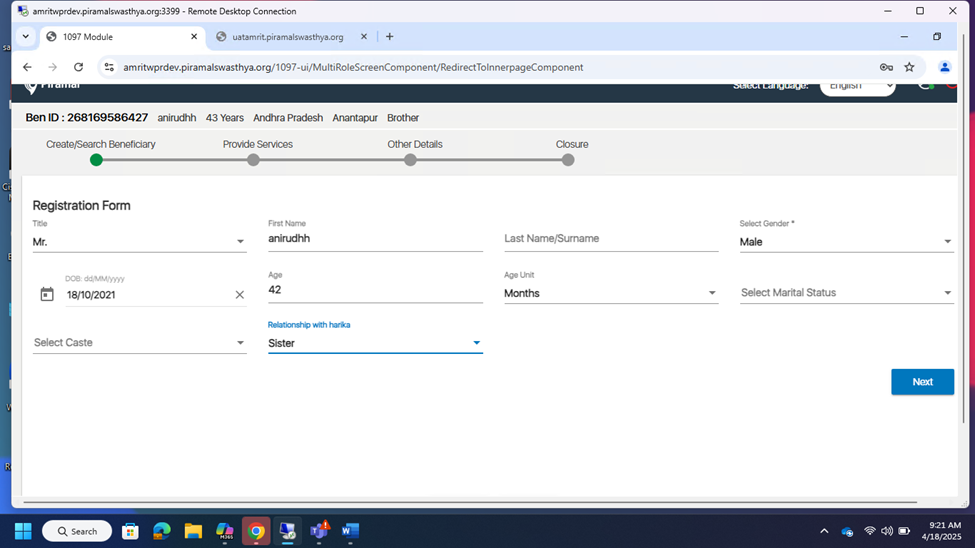The height and width of the screenshot is (548, 975).
Task: Open the Select Caste dropdown
Action: pyautogui.click(x=139, y=343)
